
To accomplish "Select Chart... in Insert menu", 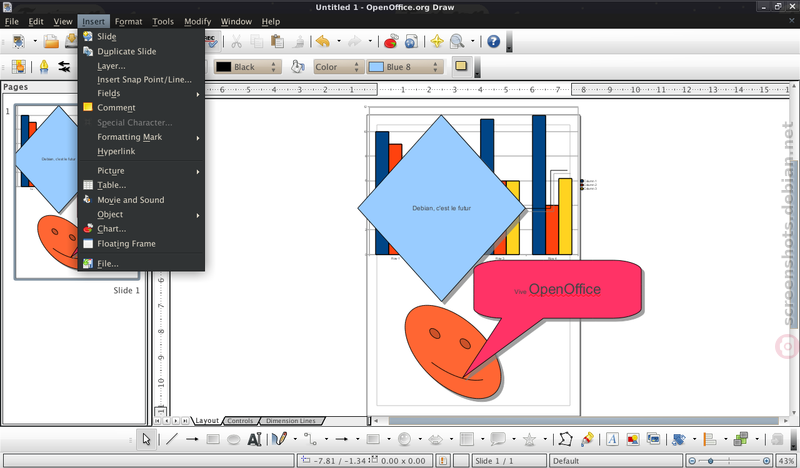I will (x=141, y=229).
